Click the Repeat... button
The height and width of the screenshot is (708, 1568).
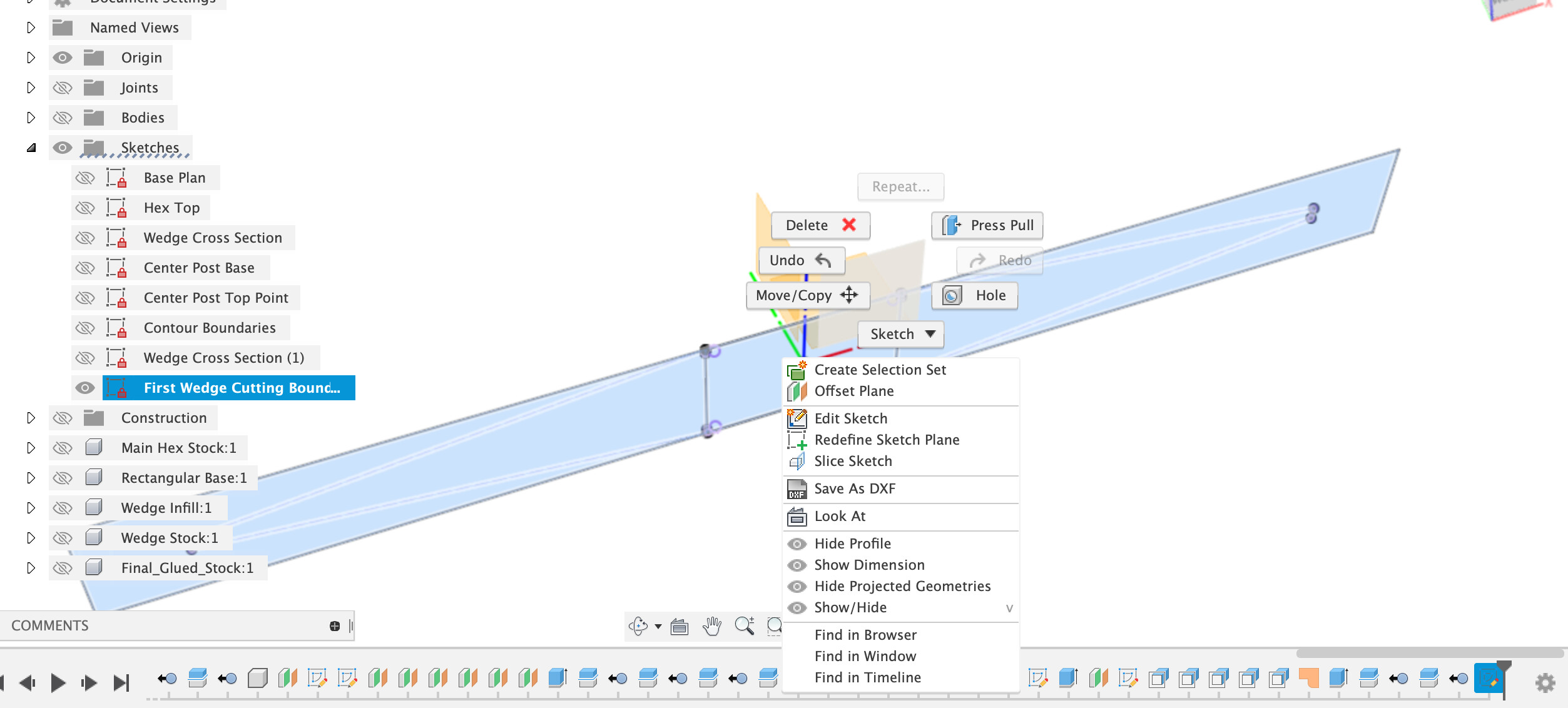pyautogui.click(x=900, y=186)
